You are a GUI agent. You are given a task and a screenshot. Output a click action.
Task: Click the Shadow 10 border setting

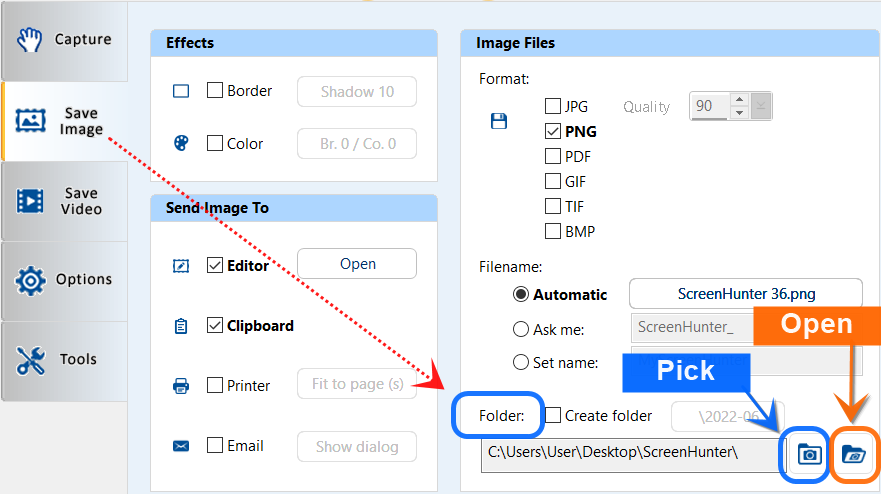(357, 92)
